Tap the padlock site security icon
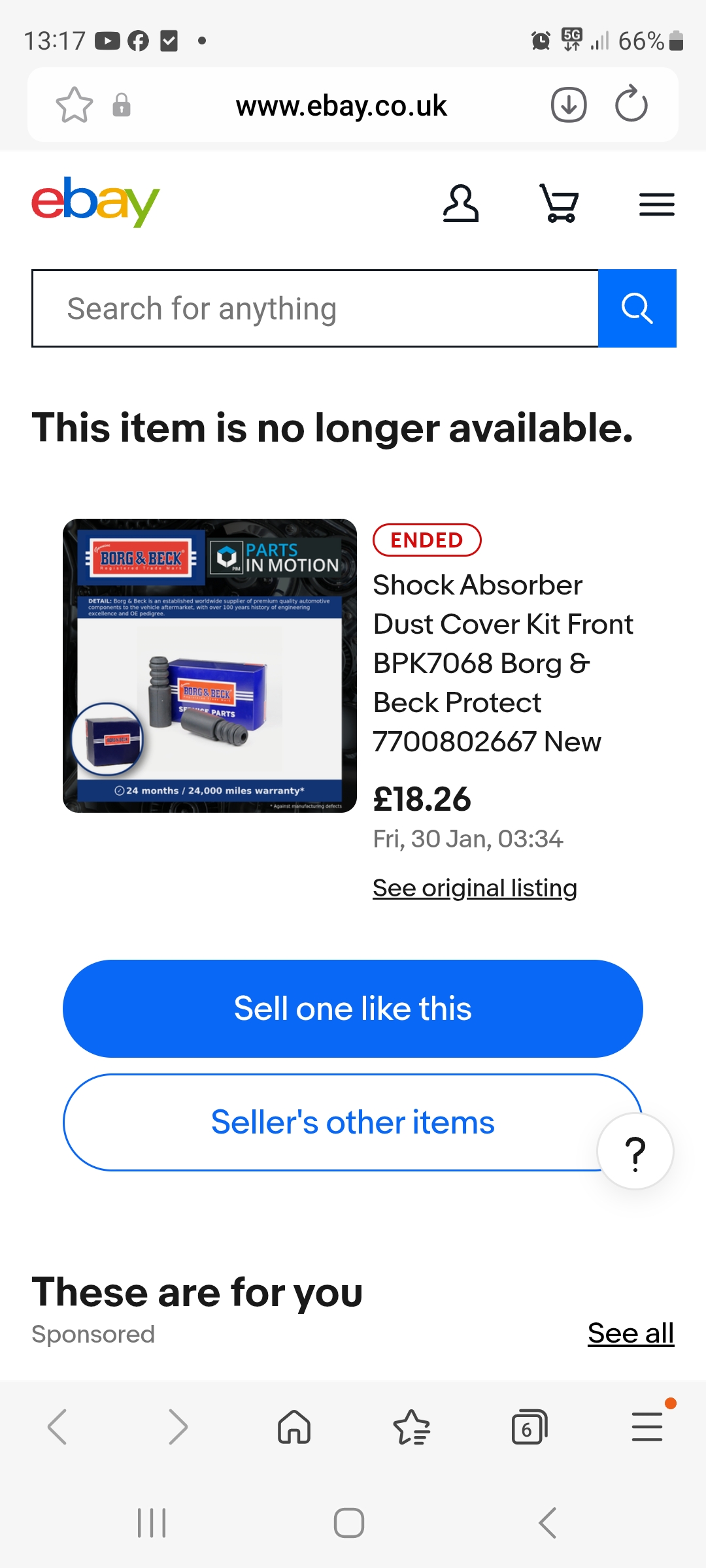Image resolution: width=706 pixels, height=1568 pixels. point(122,105)
